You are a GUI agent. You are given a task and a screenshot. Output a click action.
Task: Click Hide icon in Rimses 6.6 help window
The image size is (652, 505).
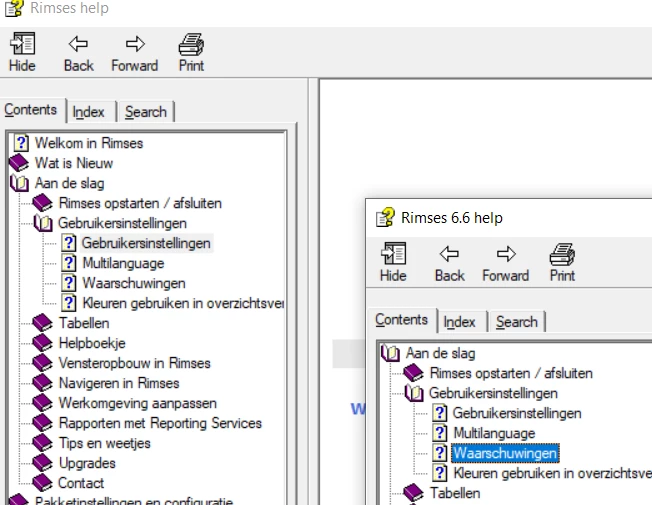pos(393,254)
